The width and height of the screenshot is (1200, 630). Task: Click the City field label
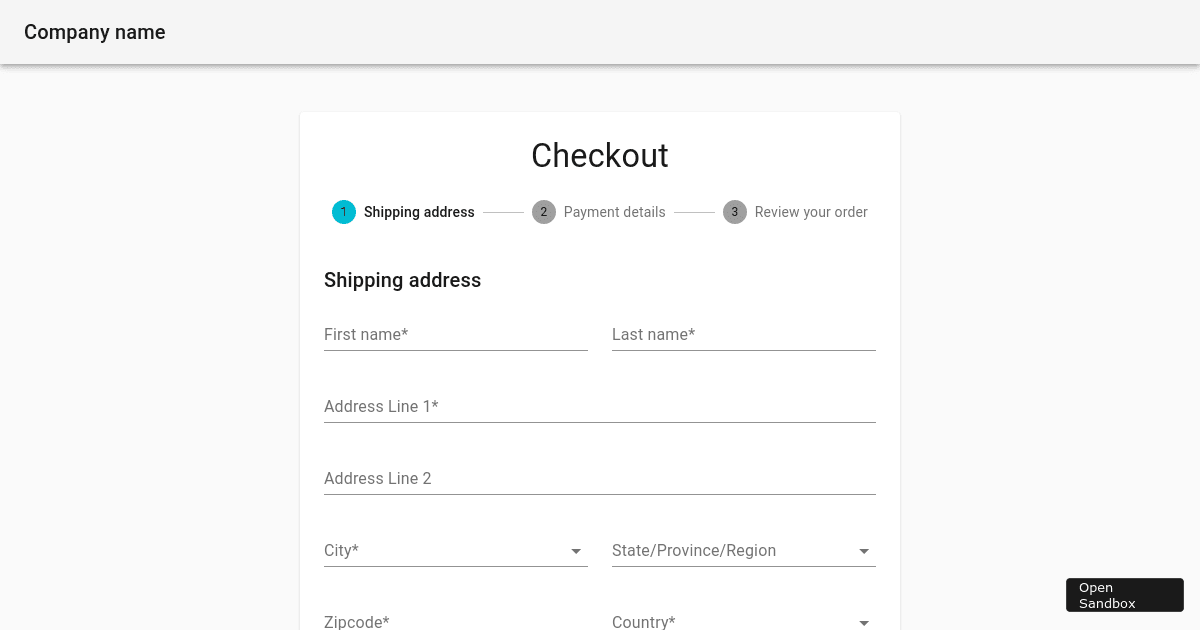pos(341,550)
